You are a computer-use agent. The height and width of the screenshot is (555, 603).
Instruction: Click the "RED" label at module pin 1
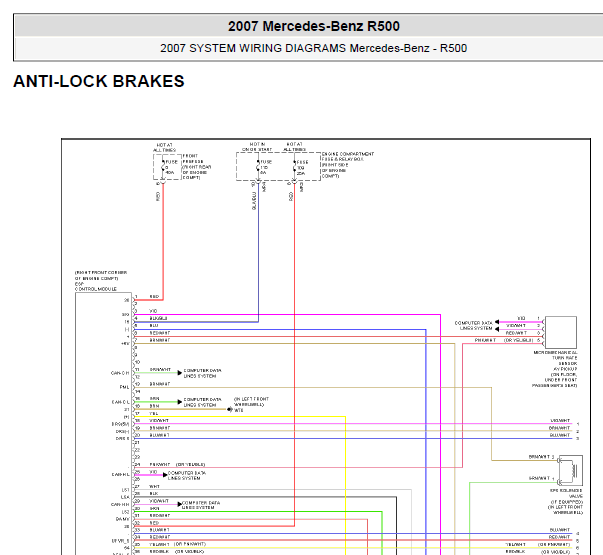pos(154,297)
